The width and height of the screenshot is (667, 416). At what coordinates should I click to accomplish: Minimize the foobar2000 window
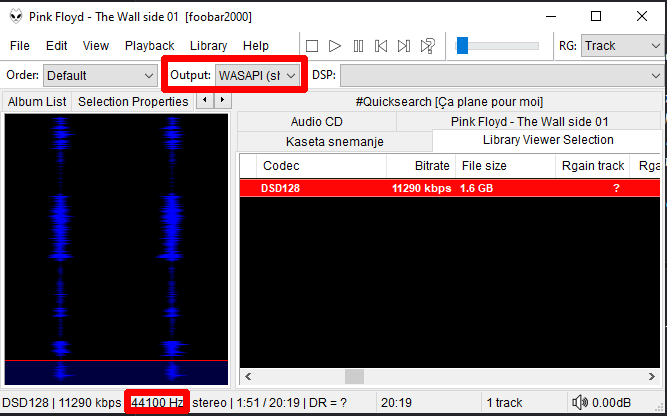click(x=551, y=17)
